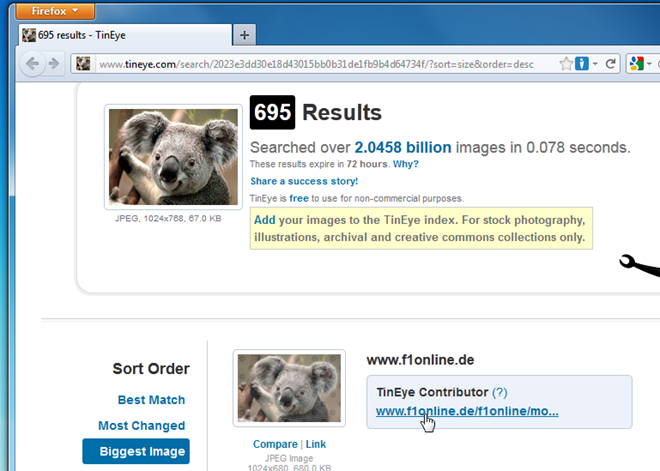660x471 pixels.
Task: Click the site favicon in address bar
Action: [83, 64]
